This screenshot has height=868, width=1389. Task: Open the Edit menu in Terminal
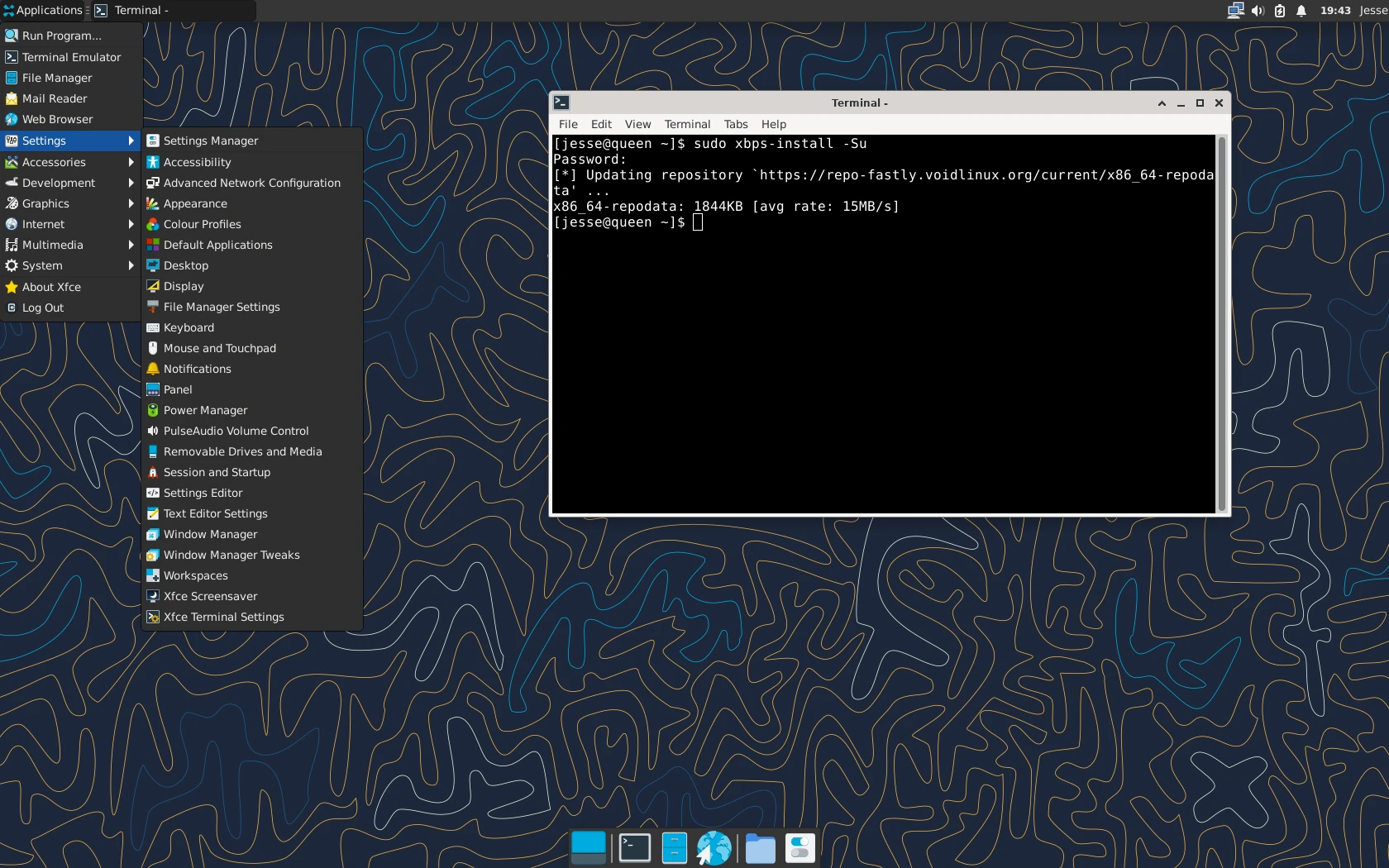pyautogui.click(x=601, y=124)
